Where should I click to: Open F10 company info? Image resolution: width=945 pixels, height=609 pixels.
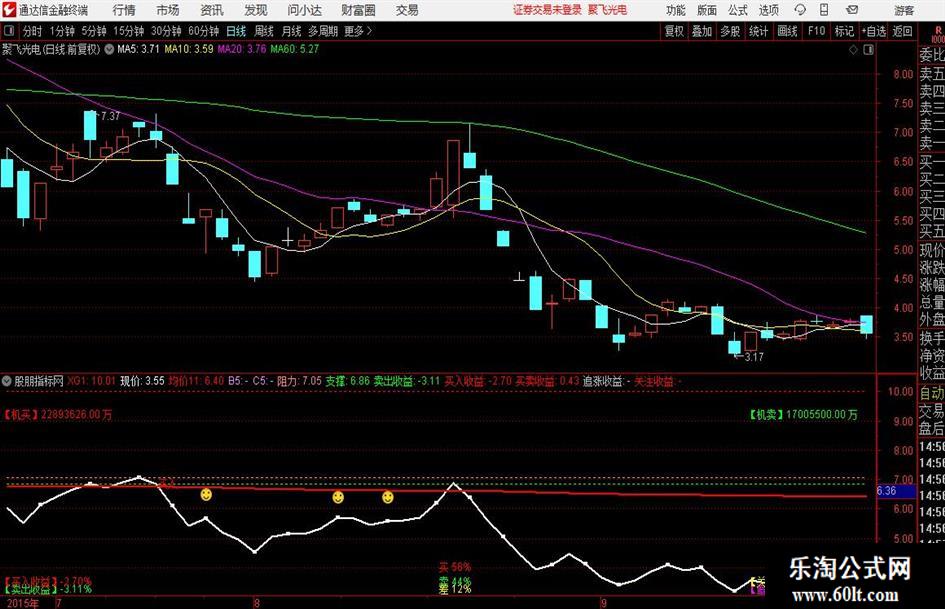[816, 31]
